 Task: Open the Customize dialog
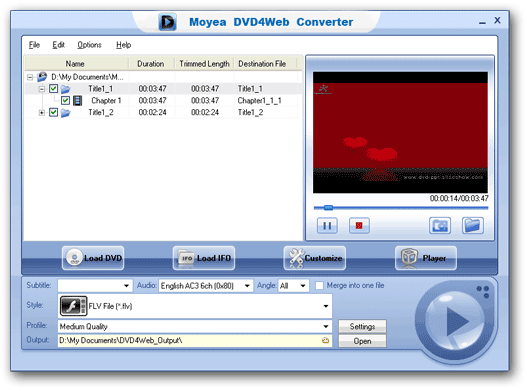click(315, 258)
